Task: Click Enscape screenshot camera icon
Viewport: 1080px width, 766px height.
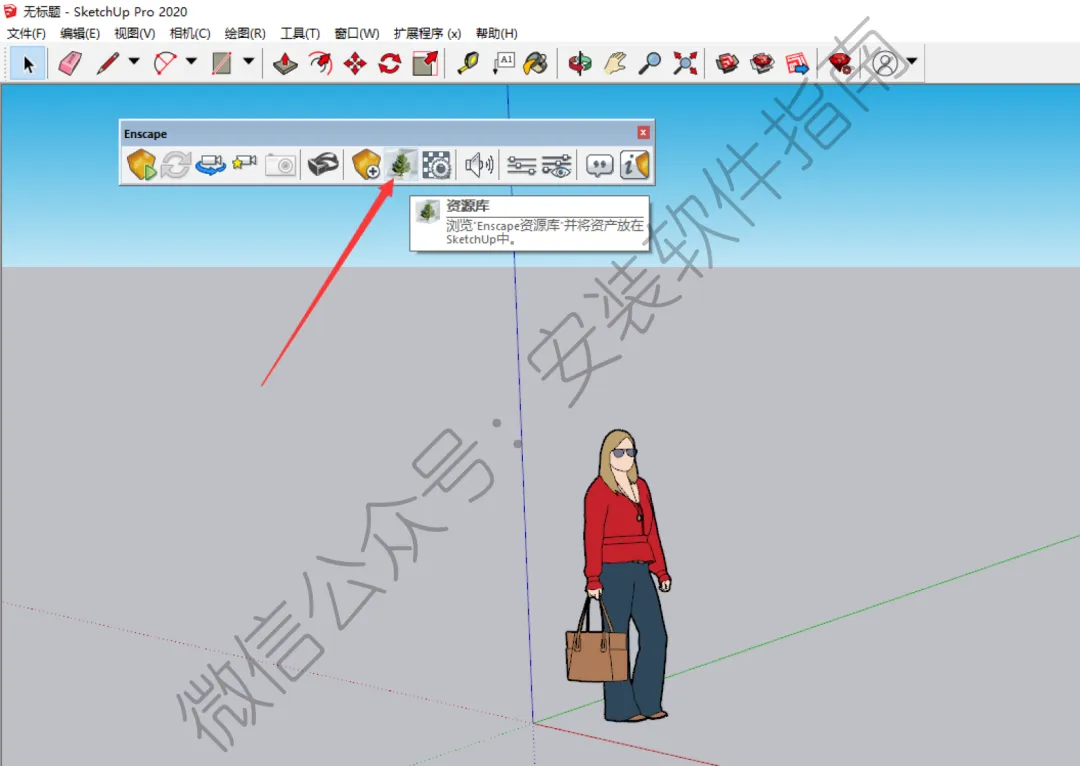Action: (x=280, y=165)
